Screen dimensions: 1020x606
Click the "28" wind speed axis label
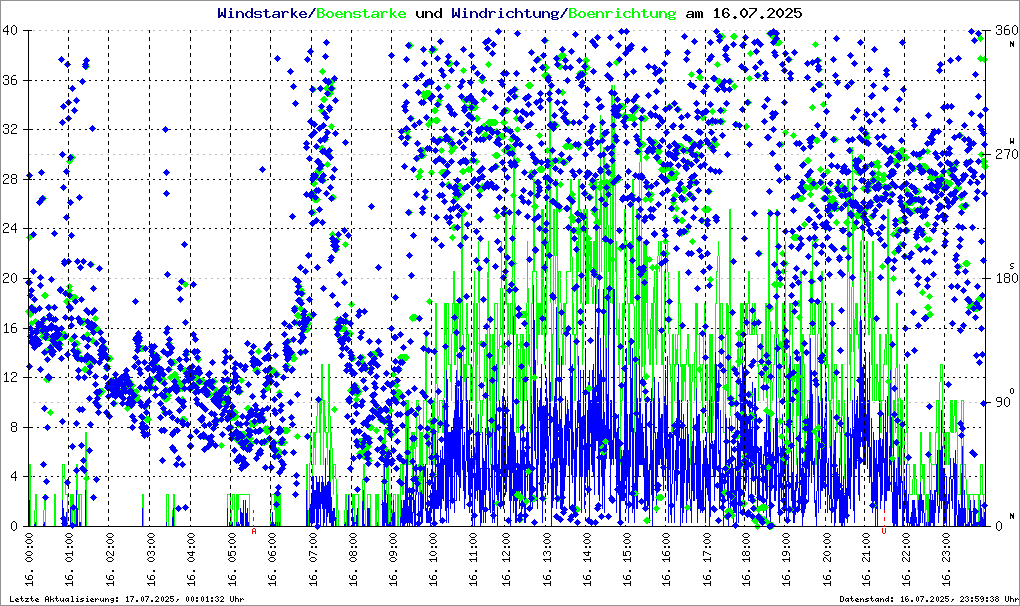pyautogui.click(x=10, y=179)
